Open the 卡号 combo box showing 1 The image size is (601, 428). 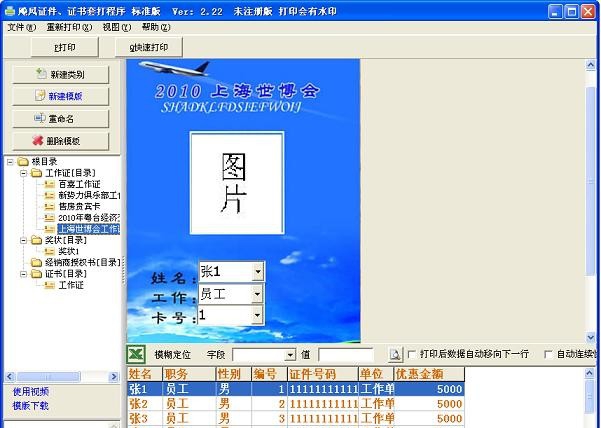[x=257, y=315]
